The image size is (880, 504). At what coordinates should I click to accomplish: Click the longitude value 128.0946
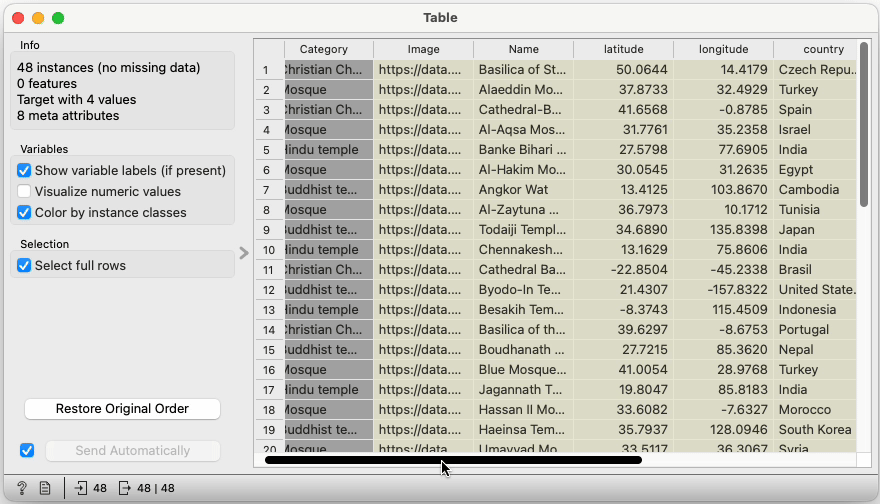click(723, 430)
